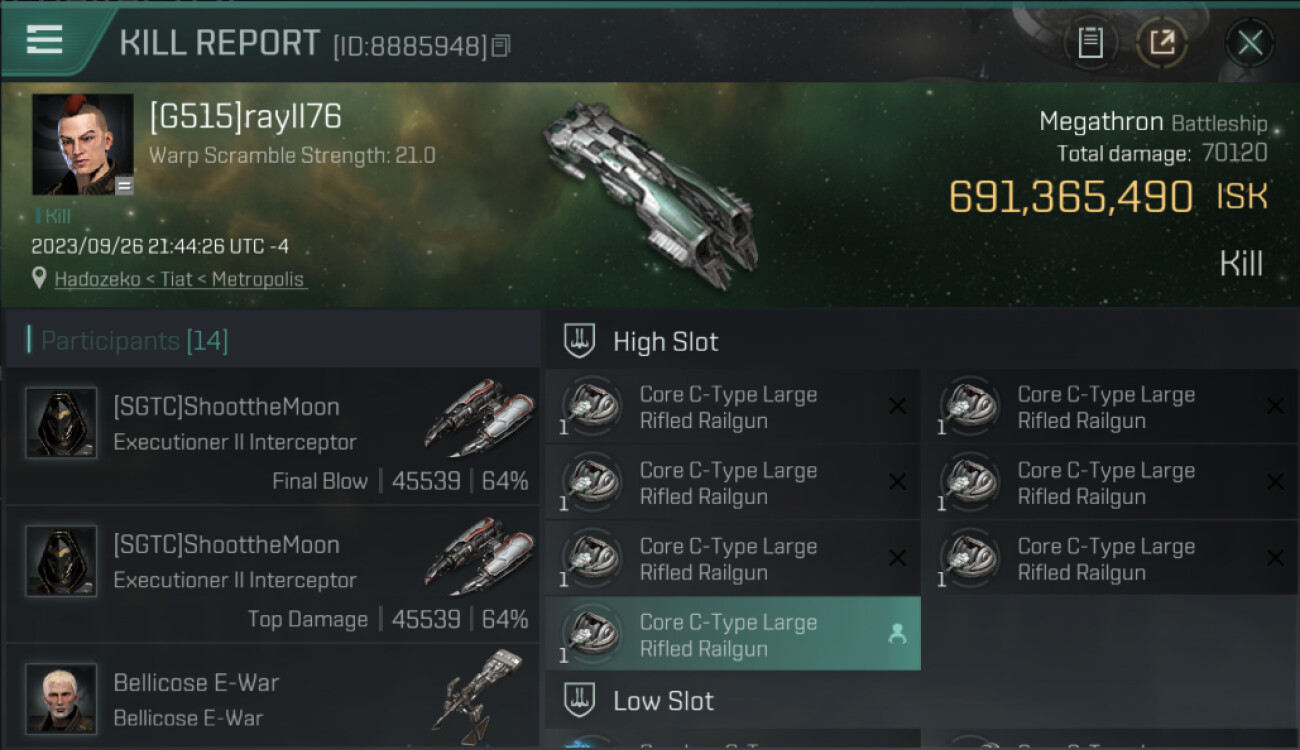This screenshot has width=1300, height=750.
Task: Open ShoottheMoon Top Damage participant entry
Action: (272, 573)
